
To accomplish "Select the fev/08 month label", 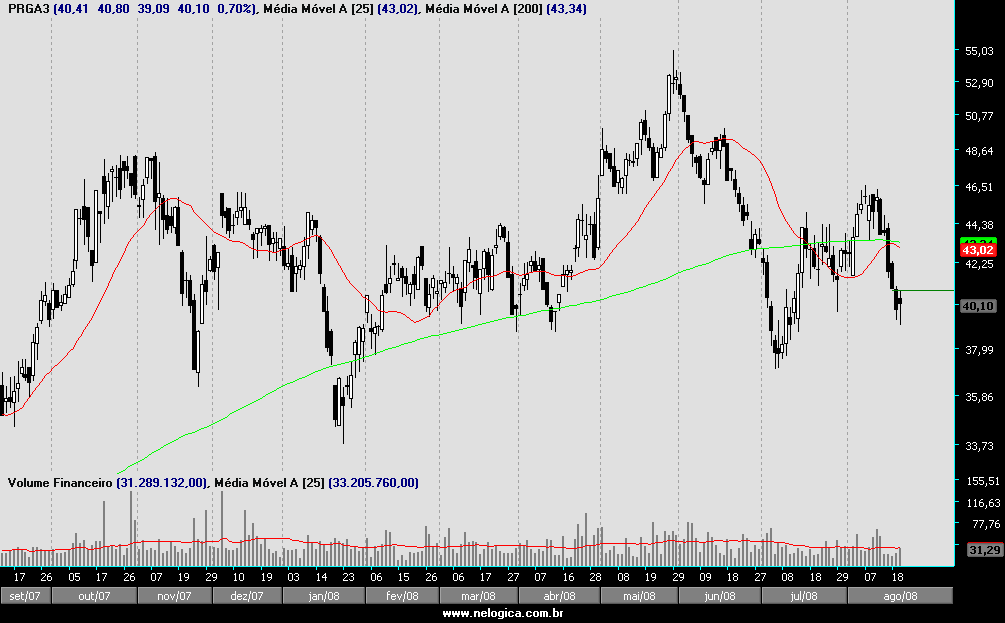I will 403,596.
